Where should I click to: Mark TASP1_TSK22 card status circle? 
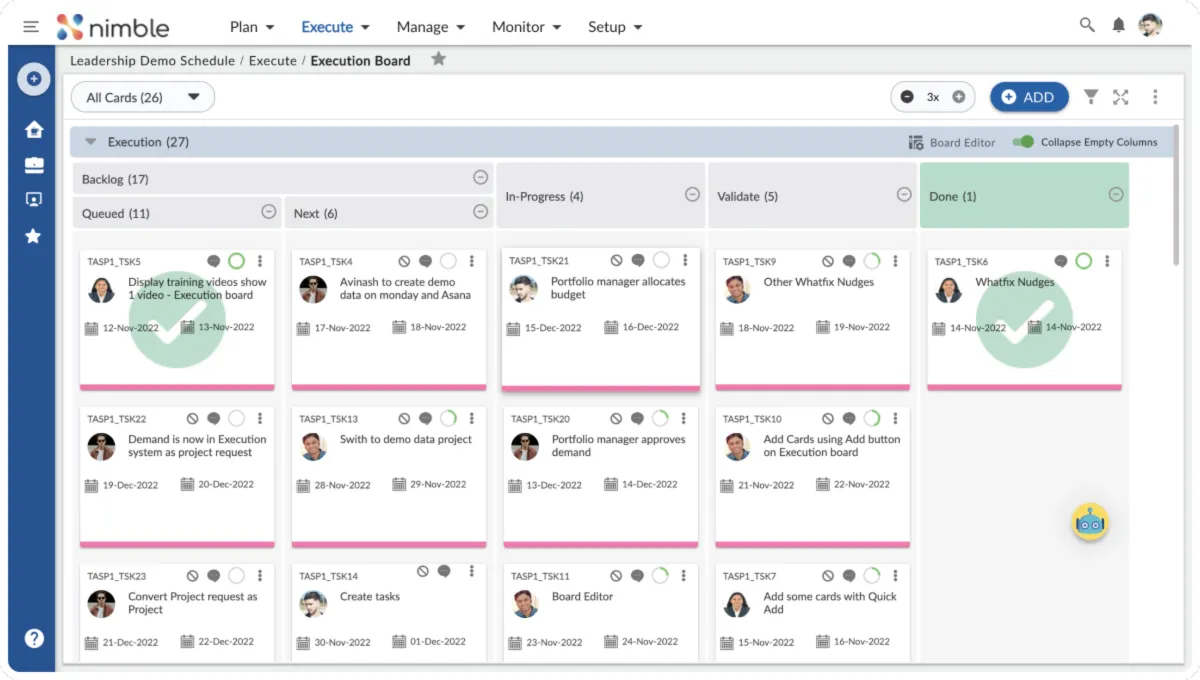coord(236,418)
